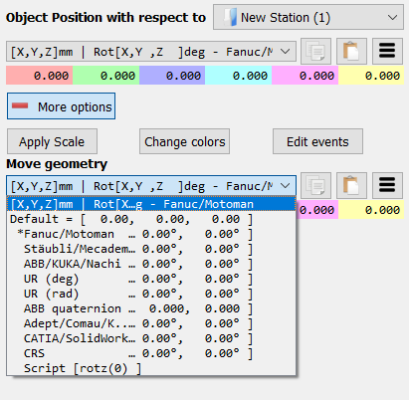Open the New Station (1) reference dropdown
The width and height of the screenshot is (409, 400).
click(308, 17)
